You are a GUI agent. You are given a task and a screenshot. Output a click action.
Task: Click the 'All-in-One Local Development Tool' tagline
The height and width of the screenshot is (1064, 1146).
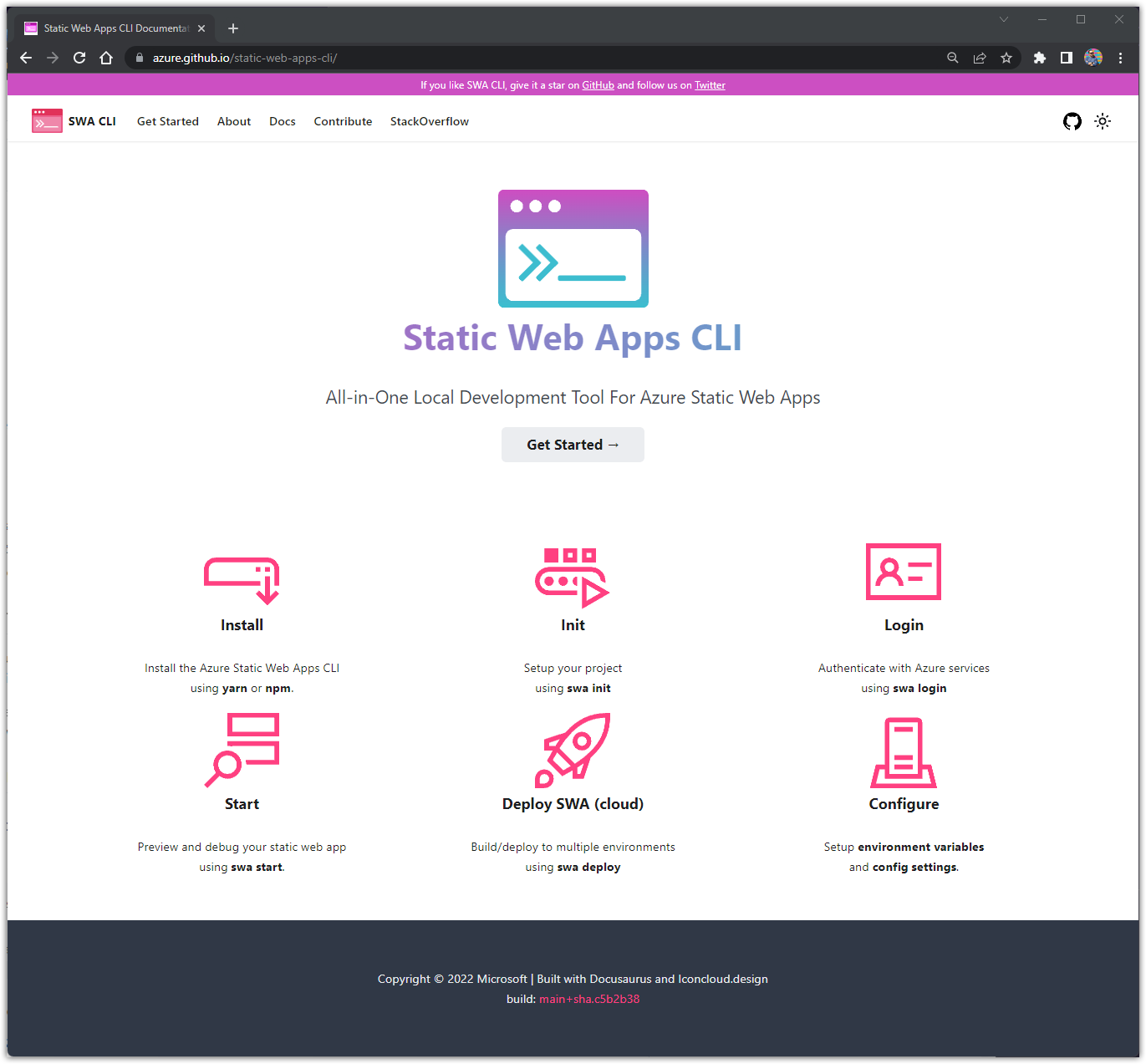573,398
